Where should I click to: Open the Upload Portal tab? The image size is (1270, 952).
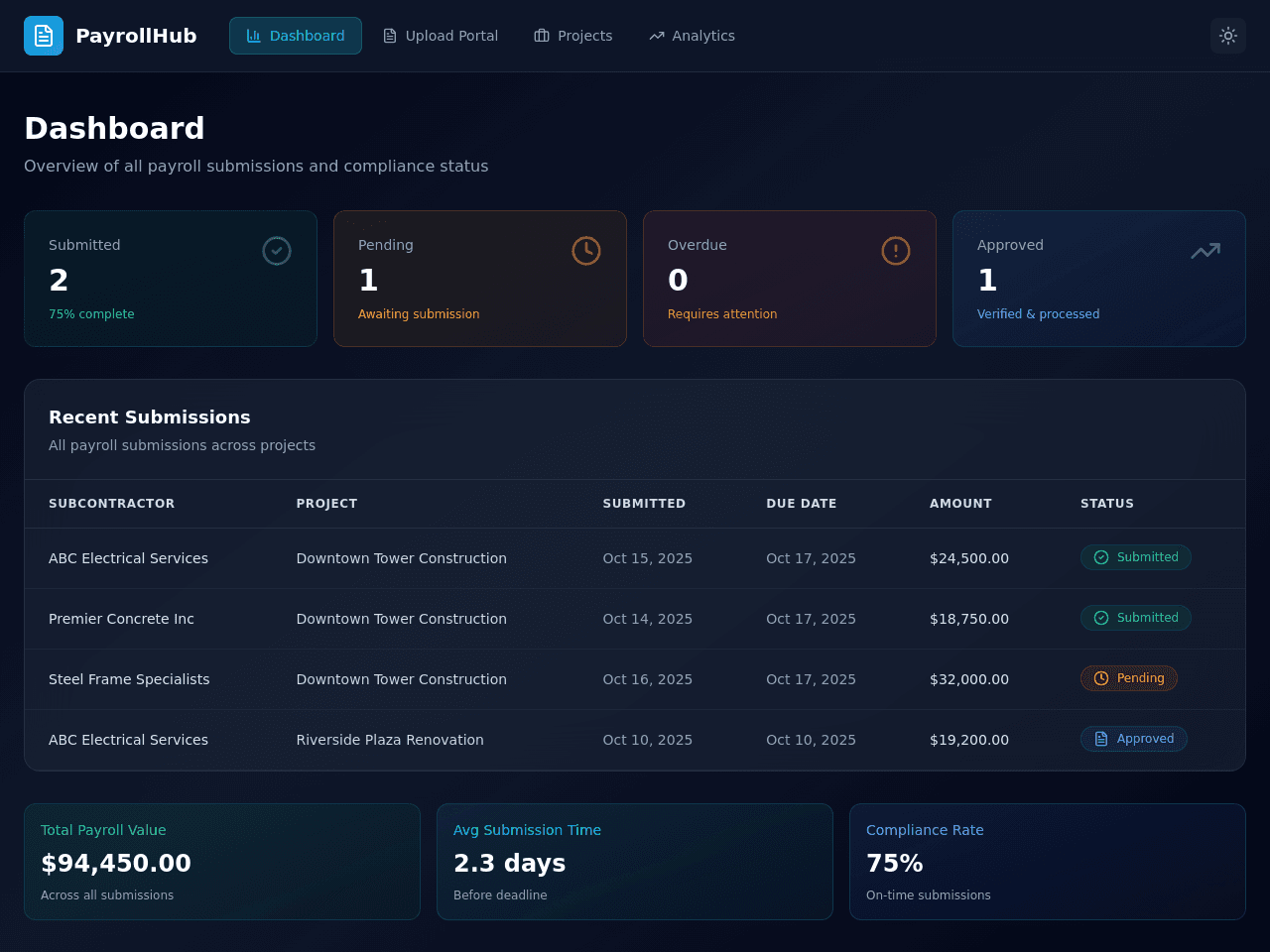click(x=441, y=36)
